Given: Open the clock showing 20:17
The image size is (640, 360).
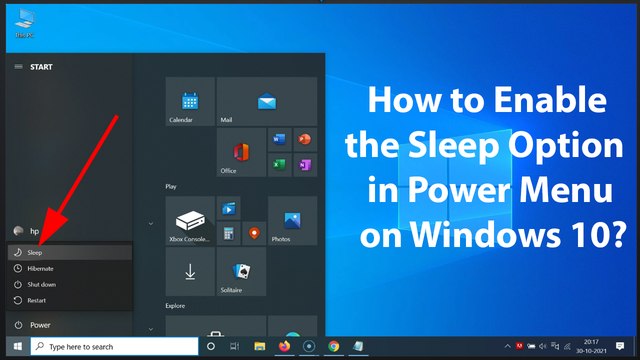Looking at the screenshot, I should [591, 347].
